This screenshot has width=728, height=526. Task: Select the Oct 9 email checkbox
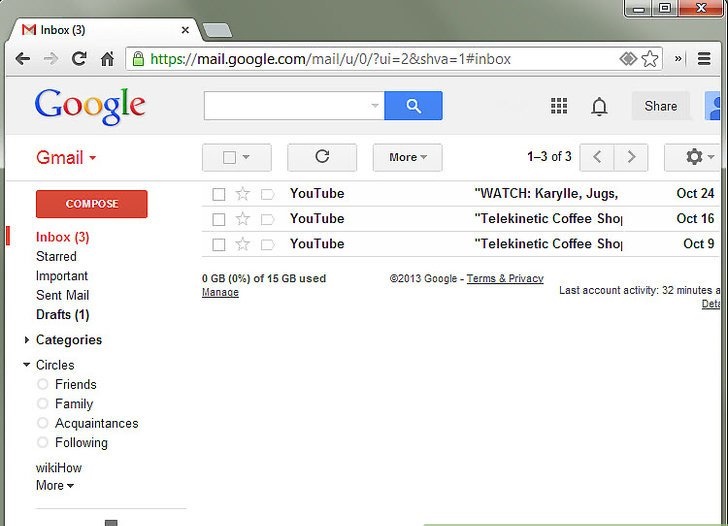pos(218,244)
